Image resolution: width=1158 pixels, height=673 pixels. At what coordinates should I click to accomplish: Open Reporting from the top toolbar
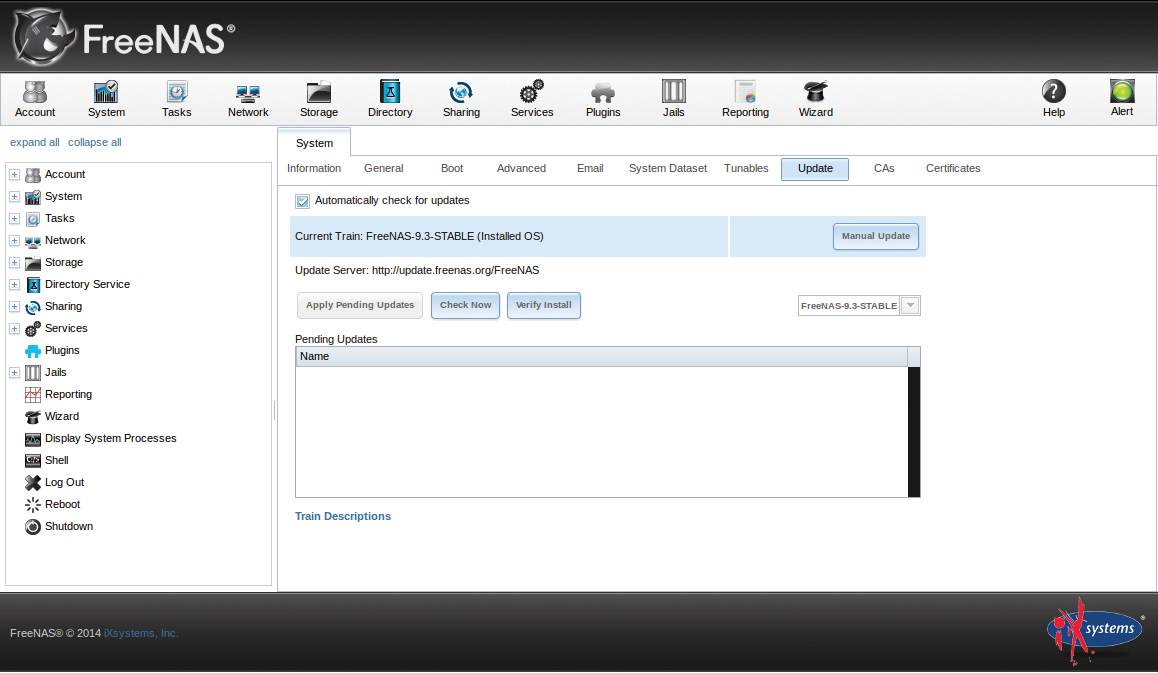click(745, 99)
